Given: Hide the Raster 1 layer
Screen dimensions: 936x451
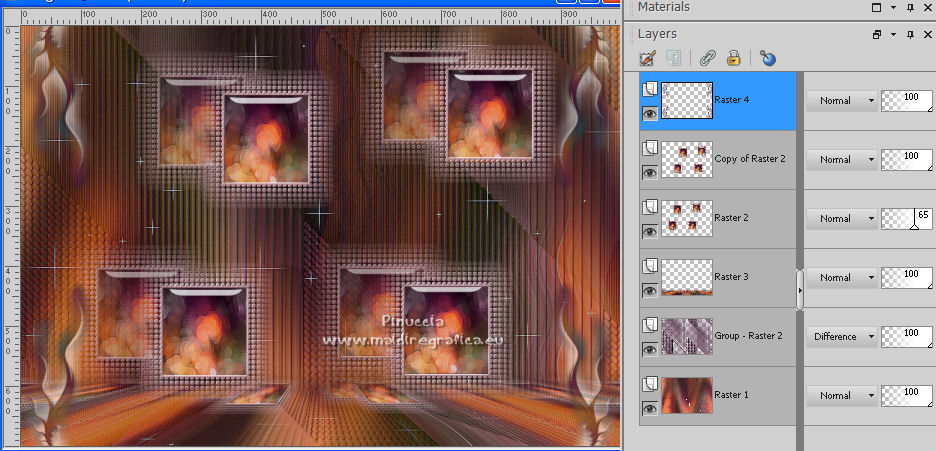Looking at the screenshot, I should (650, 409).
